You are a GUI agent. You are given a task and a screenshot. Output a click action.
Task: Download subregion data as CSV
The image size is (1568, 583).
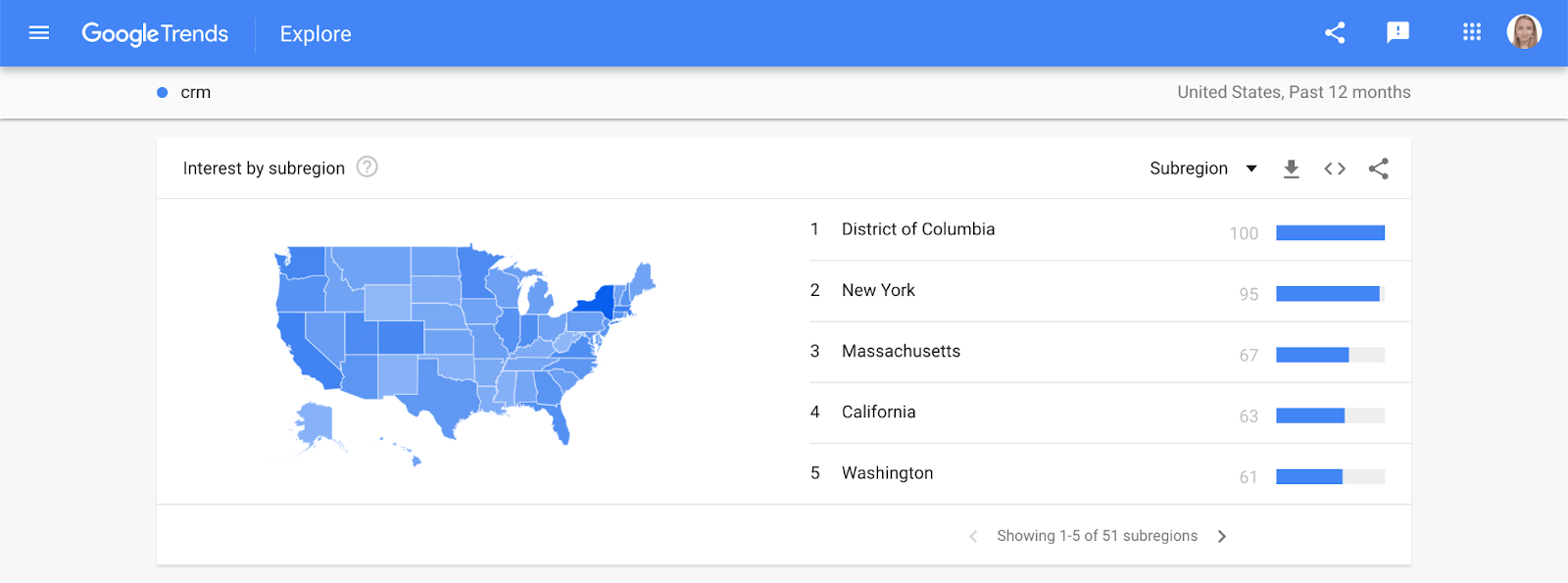pos(1292,169)
